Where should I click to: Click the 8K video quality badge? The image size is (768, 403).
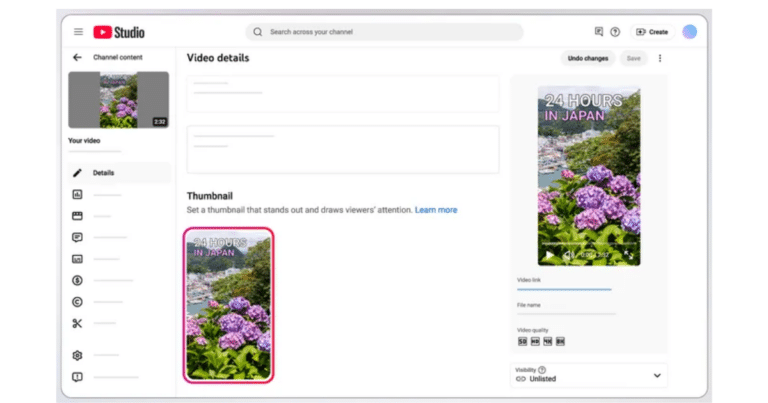(x=560, y=342)
